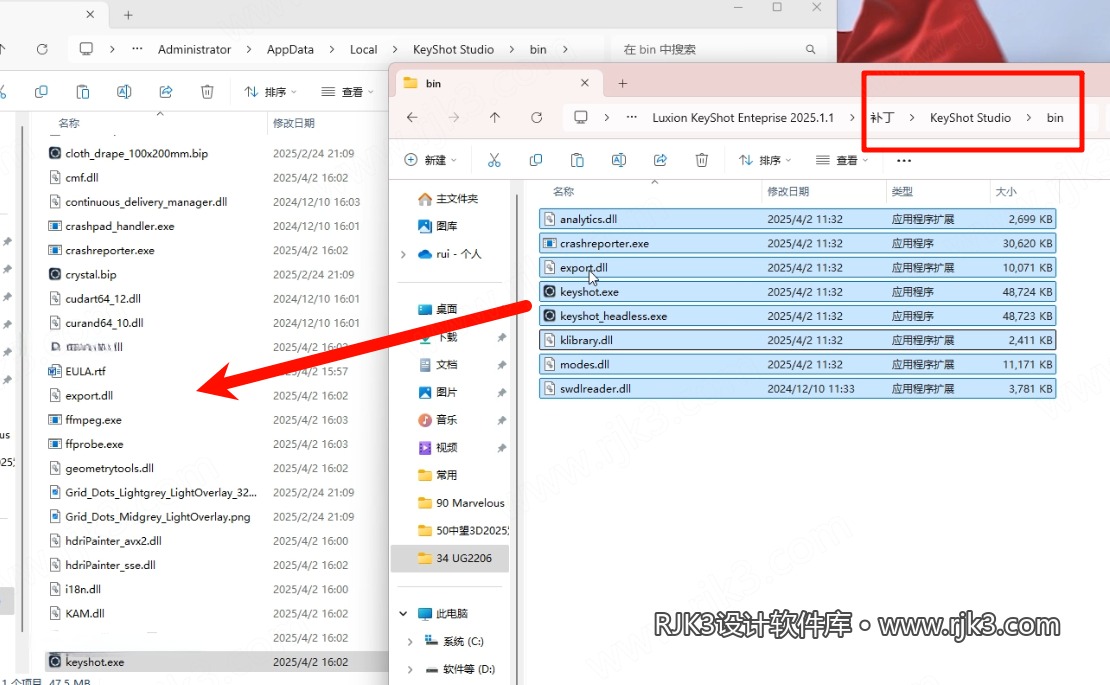
Task: Select keyshot_headless.exe in front window
Action: pyautogui.click(x=797, y=316)
